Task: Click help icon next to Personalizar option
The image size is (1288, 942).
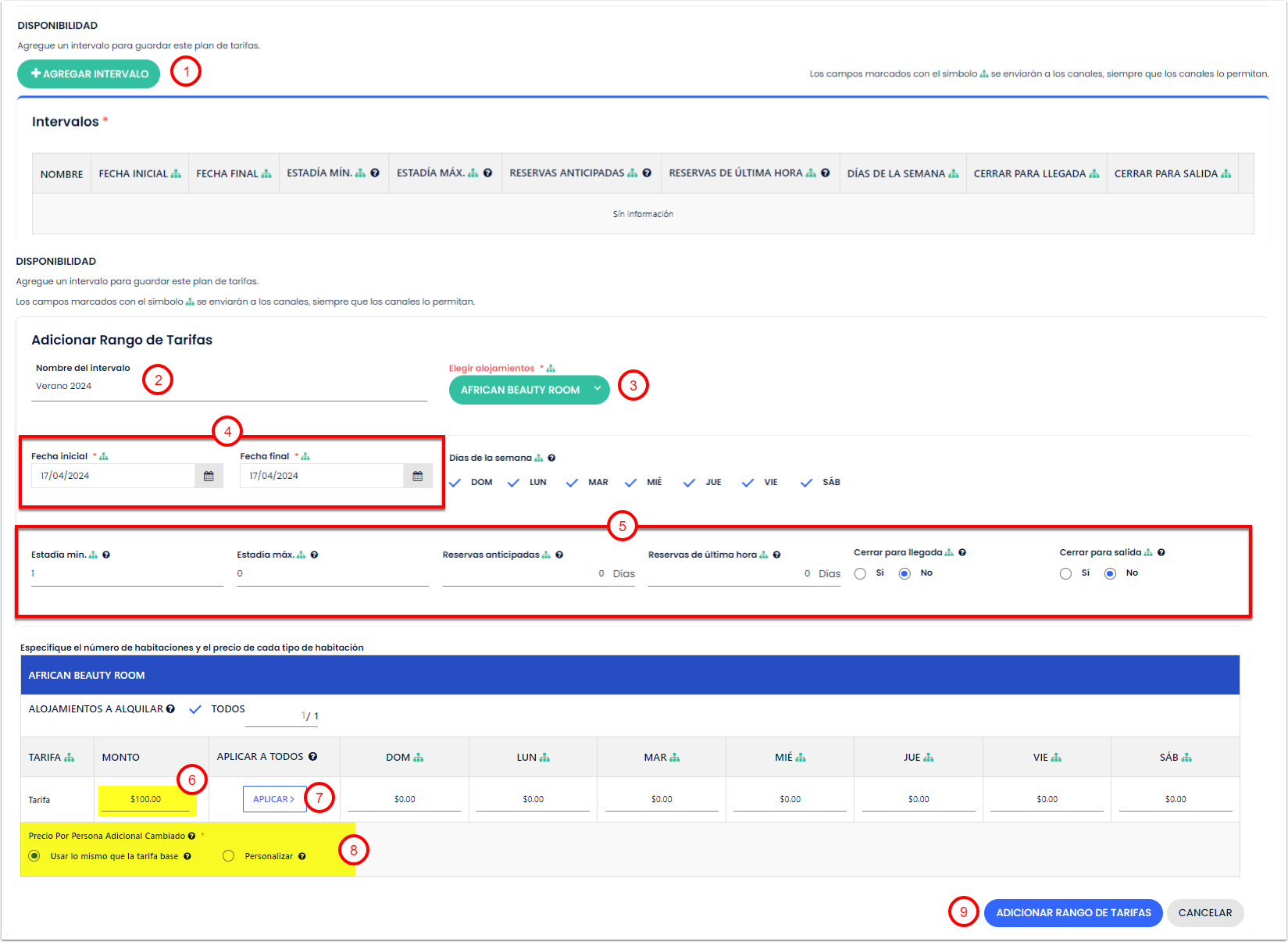Action: tap(301, 856)
